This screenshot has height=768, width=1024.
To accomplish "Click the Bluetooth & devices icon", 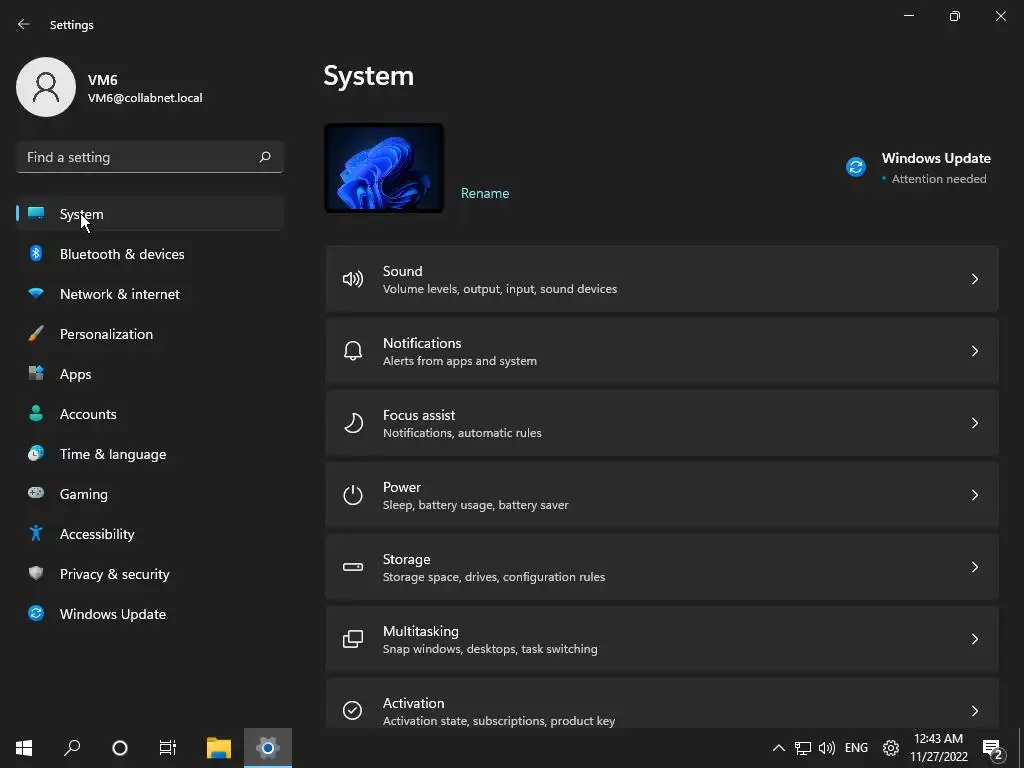I will 36,254.
